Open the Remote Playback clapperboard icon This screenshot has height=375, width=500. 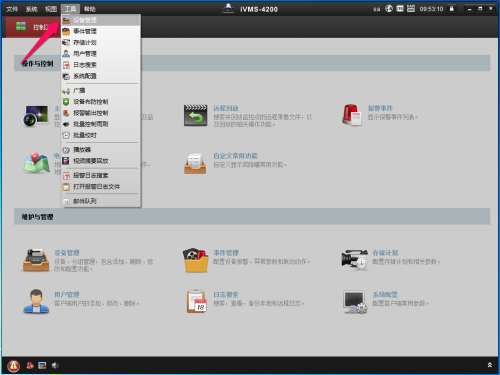[196, 115]
